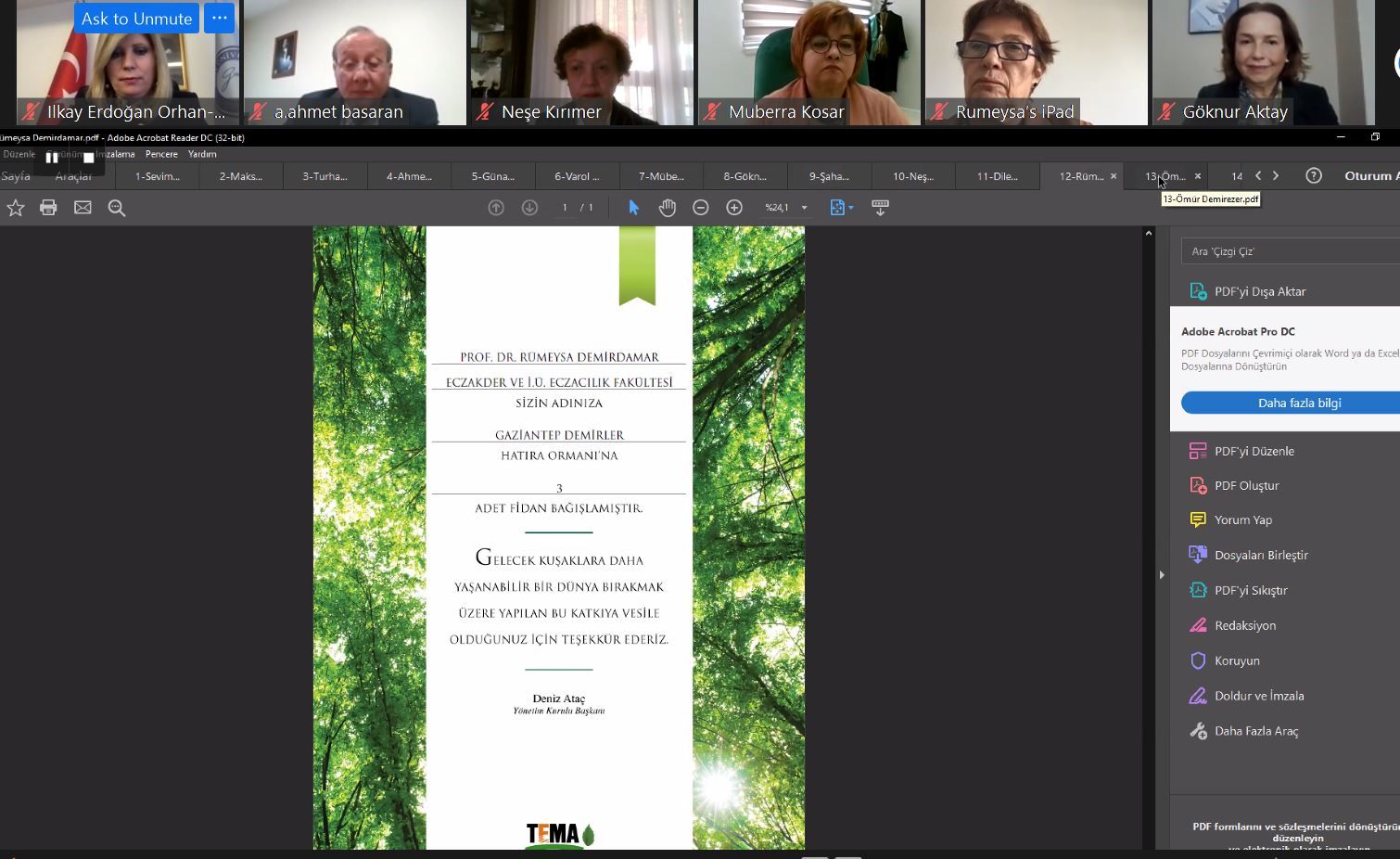
Task: Click the Daha fazla bilgi button
Action: pyautogui.click(x=1298, y=403)
